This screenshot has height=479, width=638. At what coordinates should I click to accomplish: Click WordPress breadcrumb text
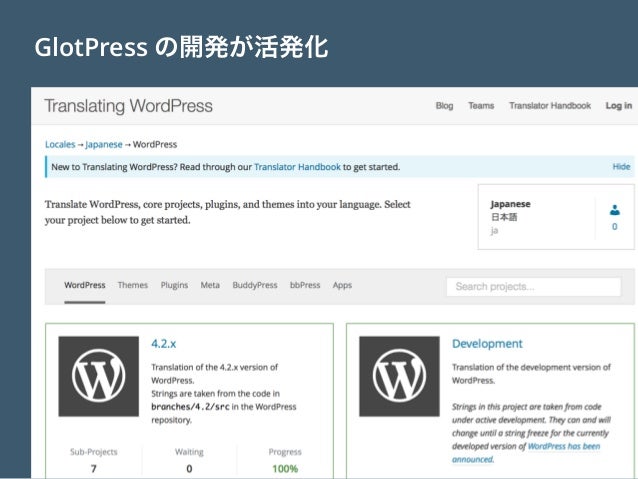pos(155,144)
